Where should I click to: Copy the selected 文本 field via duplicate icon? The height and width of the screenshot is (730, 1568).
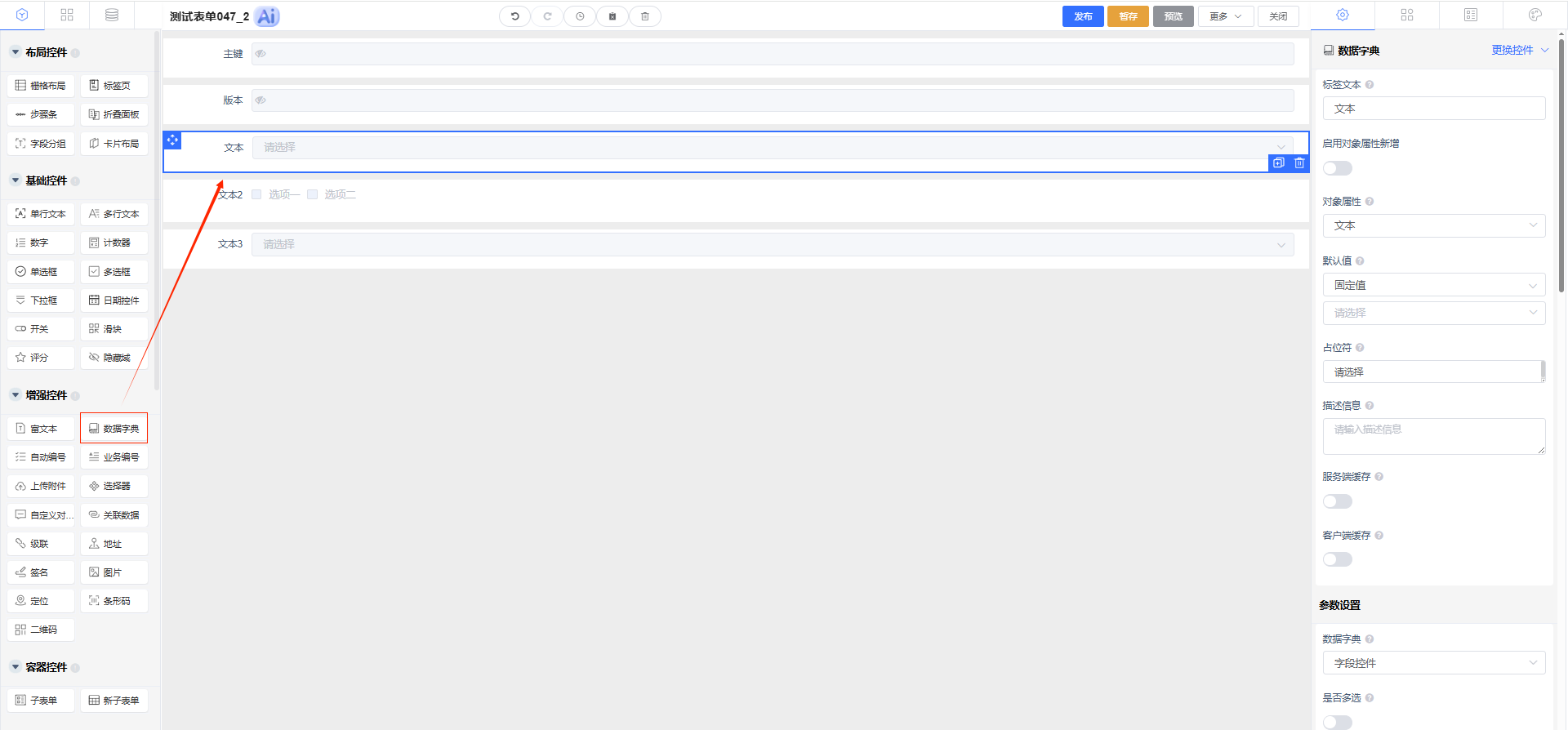click(1279, 163)
